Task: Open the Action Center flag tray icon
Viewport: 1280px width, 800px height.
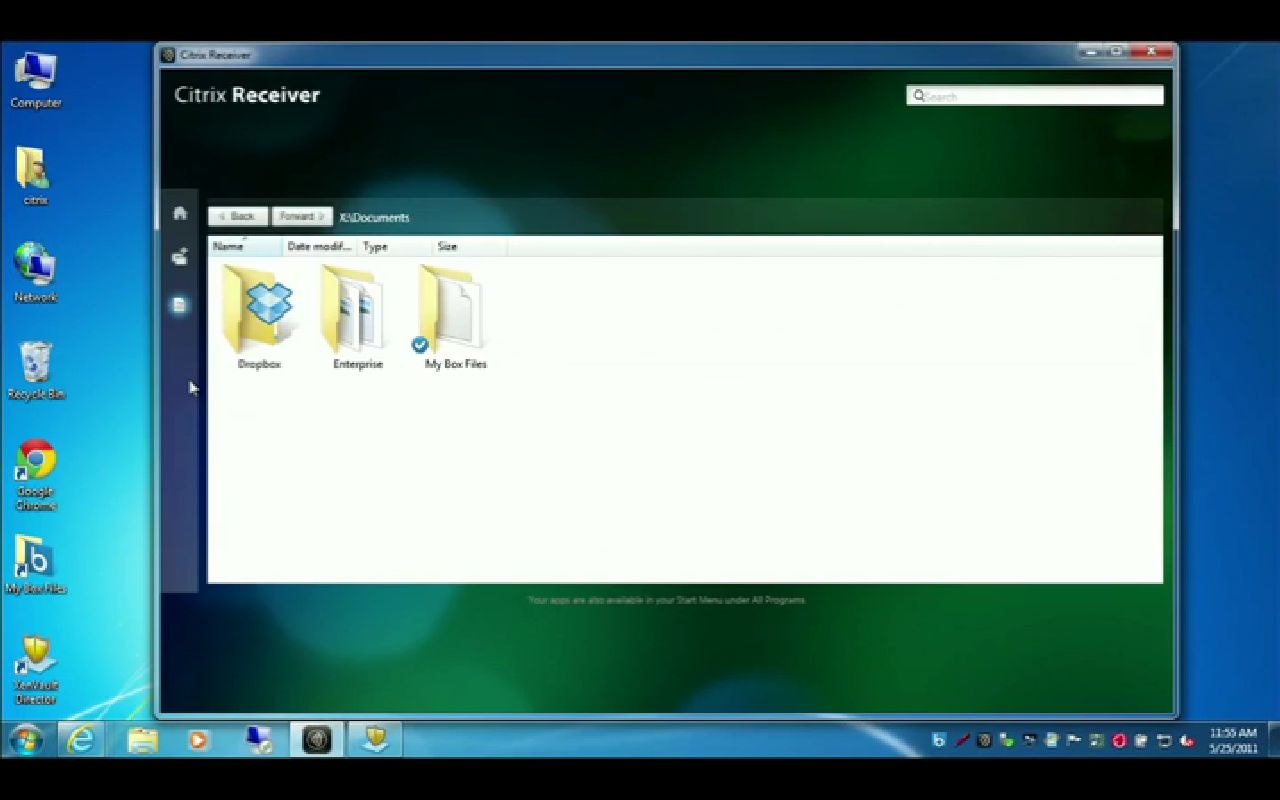Action: 1074,741
